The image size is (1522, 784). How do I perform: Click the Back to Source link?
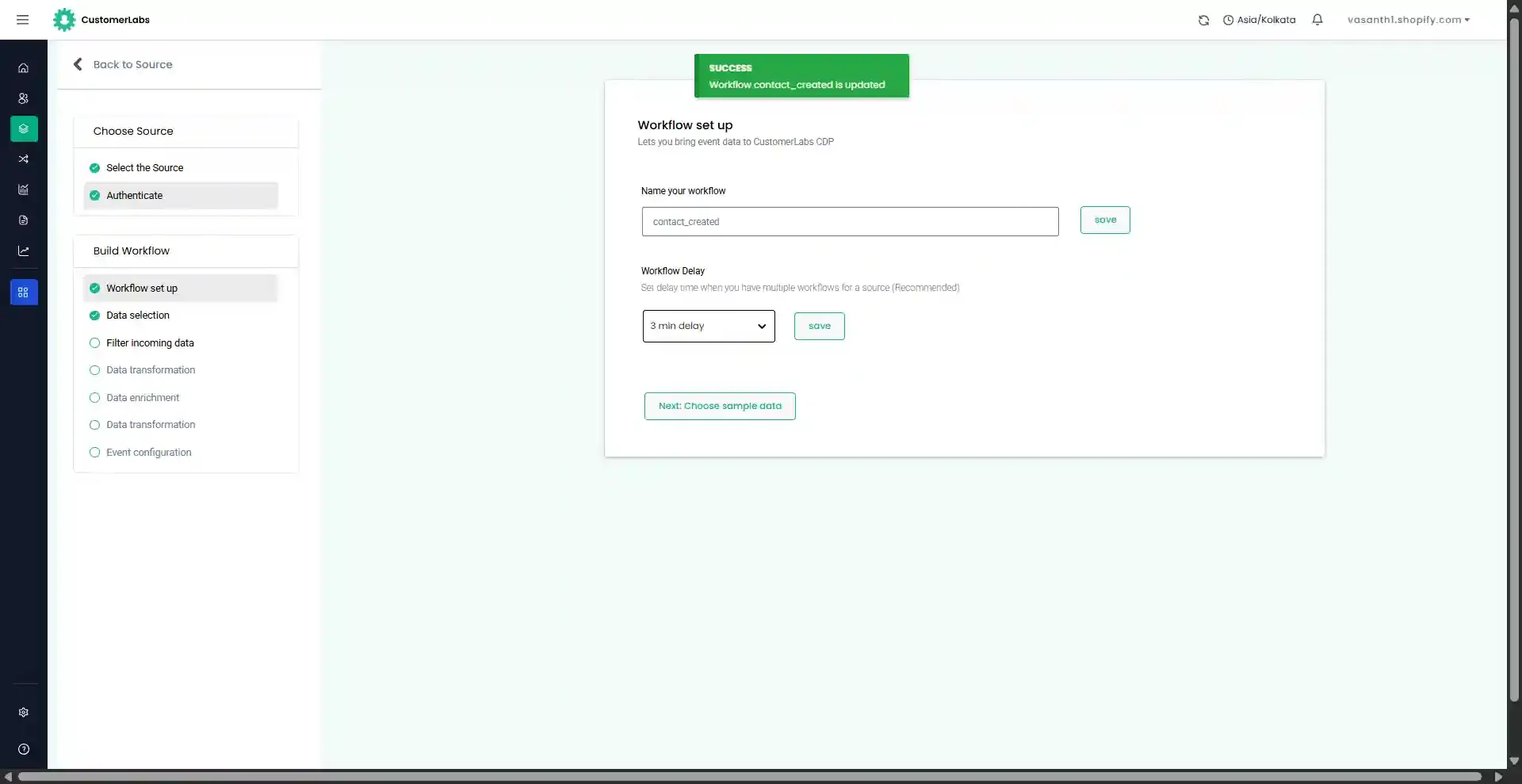coord(132,64)
